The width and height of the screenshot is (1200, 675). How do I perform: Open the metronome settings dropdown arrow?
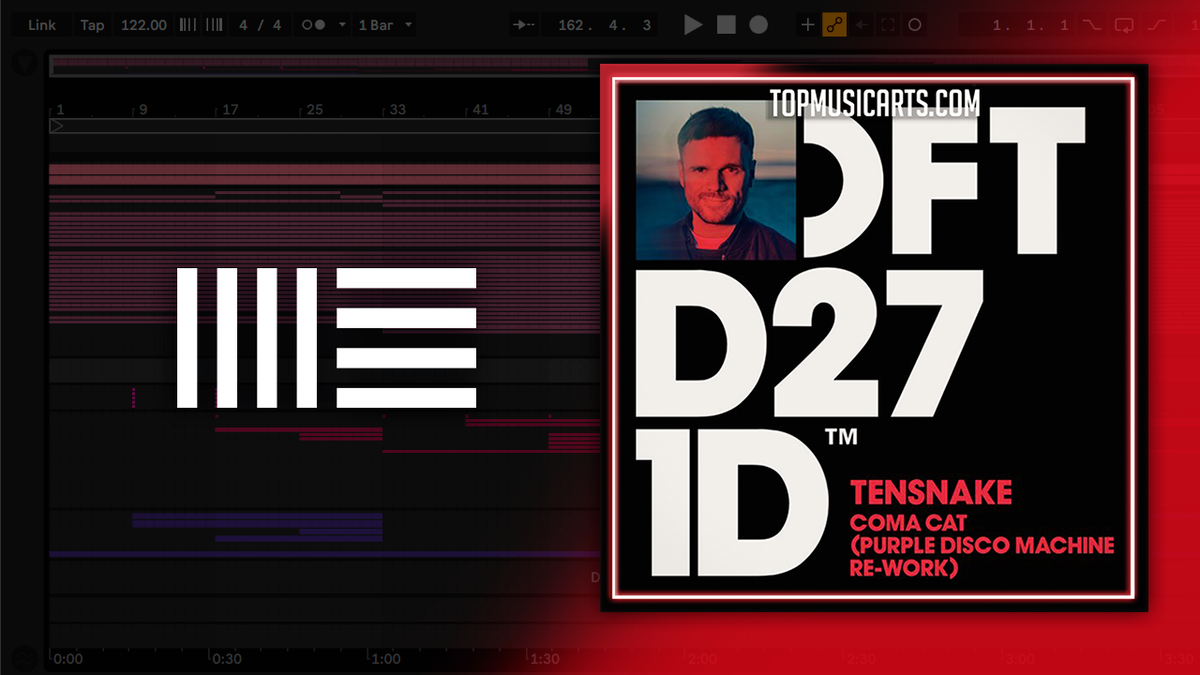click(x=342, y=25)
